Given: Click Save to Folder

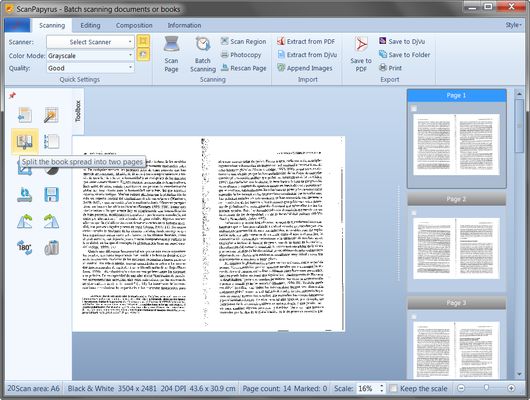Looking at the screenshot, I should point(405,54).
